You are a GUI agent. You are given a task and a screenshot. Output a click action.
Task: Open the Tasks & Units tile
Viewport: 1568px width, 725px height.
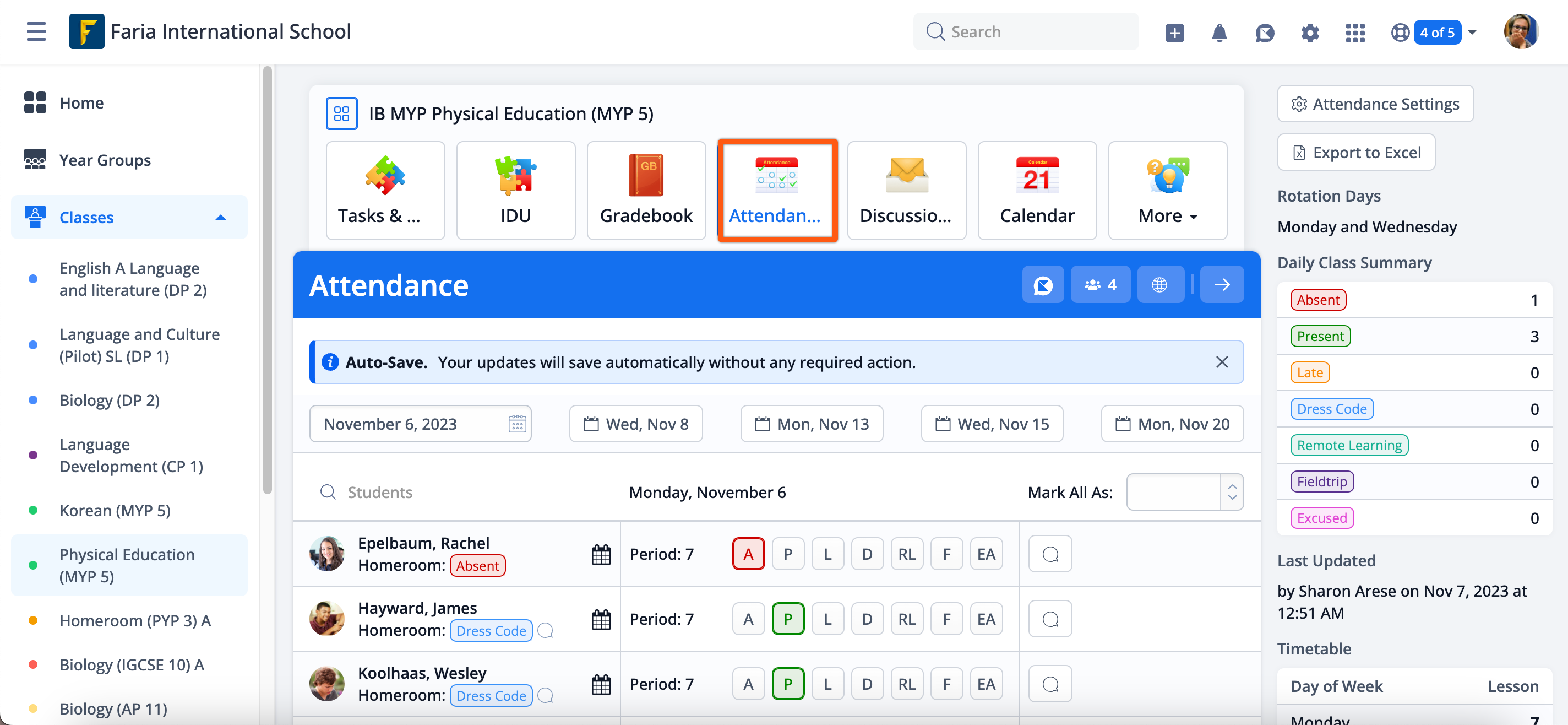385,191
